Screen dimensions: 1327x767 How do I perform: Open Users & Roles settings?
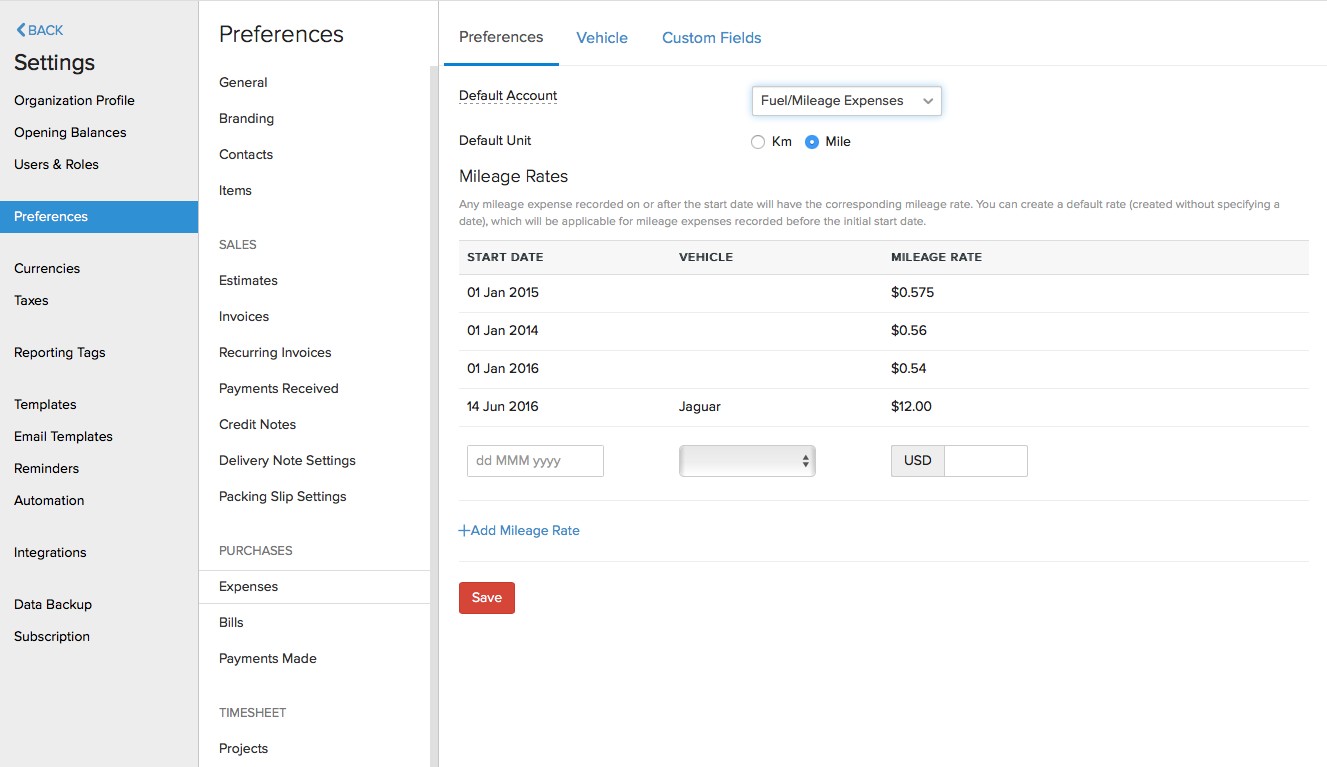[56, 165]
